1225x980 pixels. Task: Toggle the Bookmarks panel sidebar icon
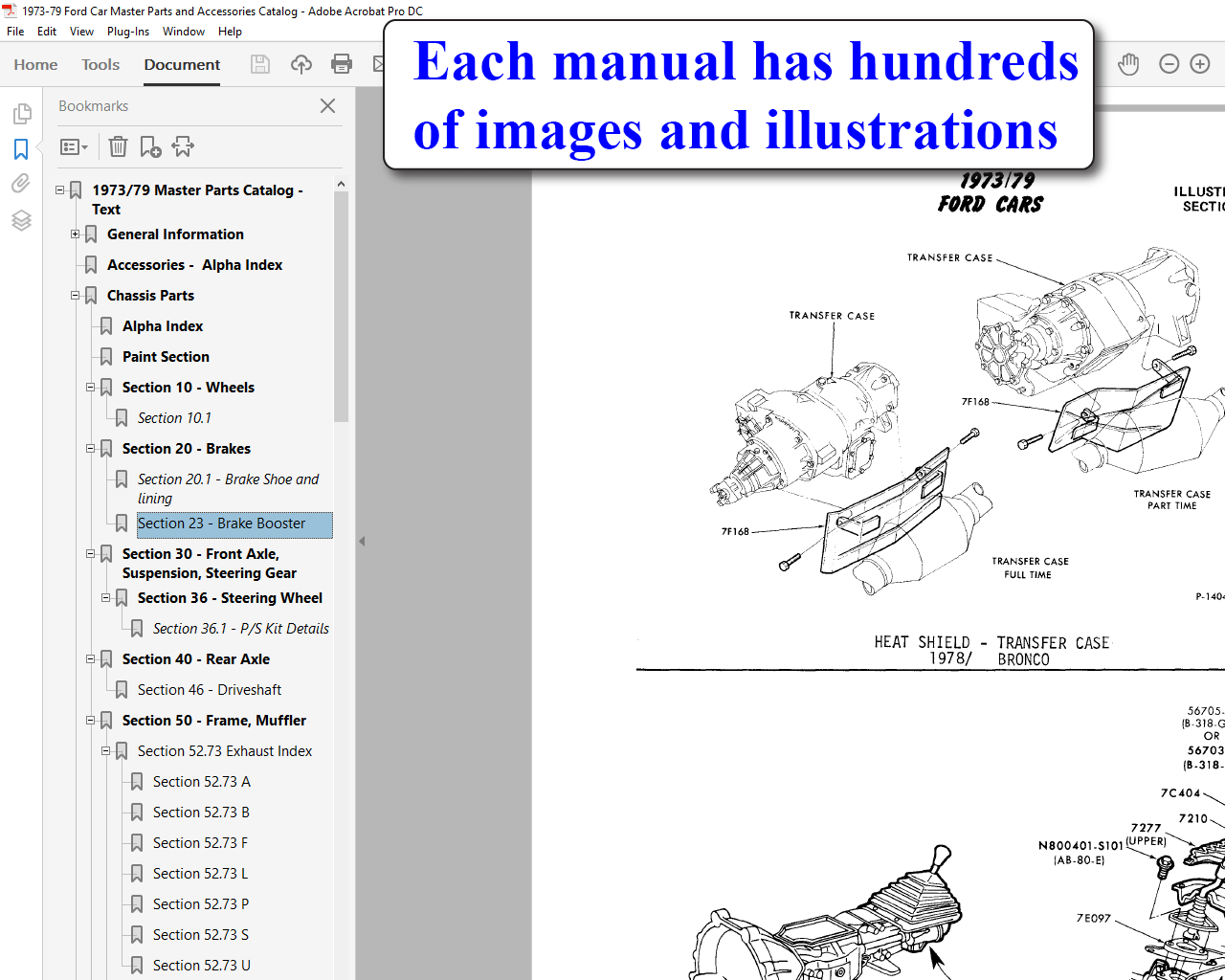[21, 149]
